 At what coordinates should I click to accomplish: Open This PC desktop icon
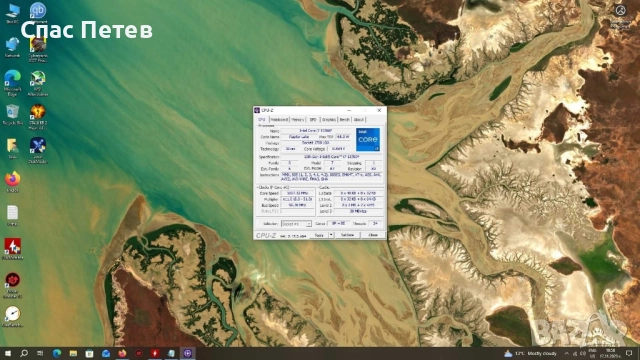(12, 13)
